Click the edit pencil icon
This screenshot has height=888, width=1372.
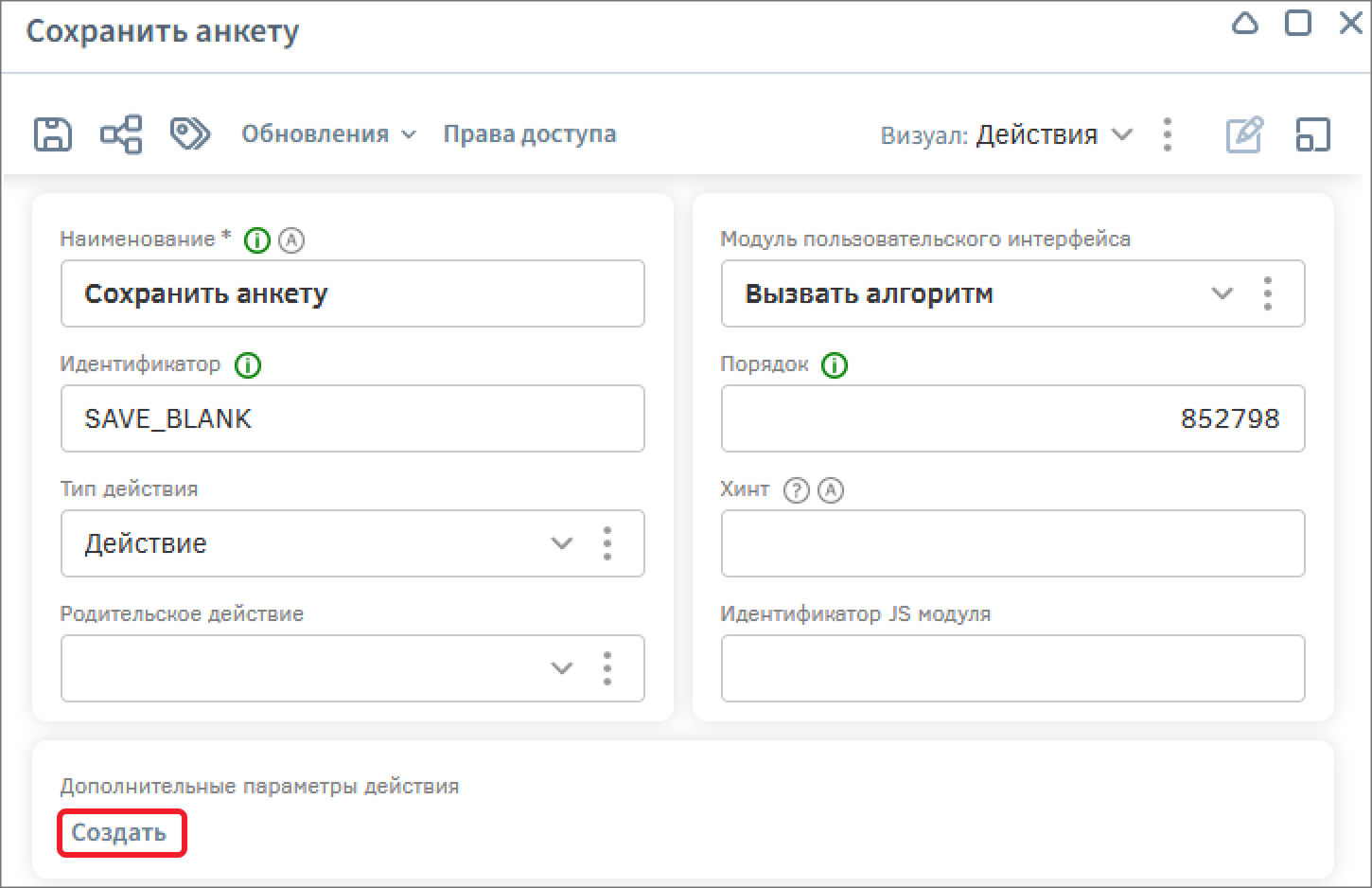[1244, 134]
